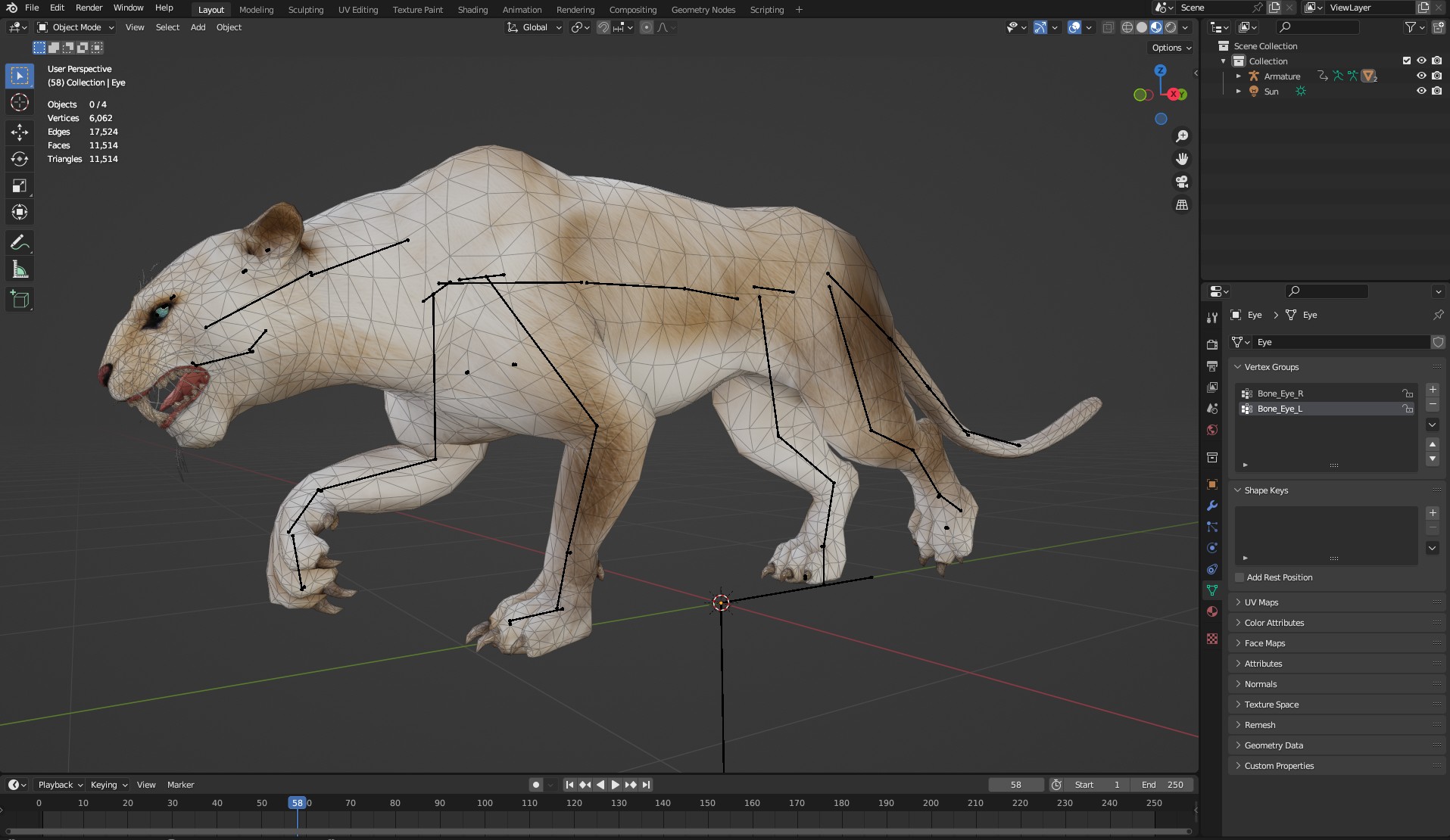Switch to the Shading workspace tab
Image resolution: width=1450 pixels, height=840 pixels.
click(x=472, y=9)
